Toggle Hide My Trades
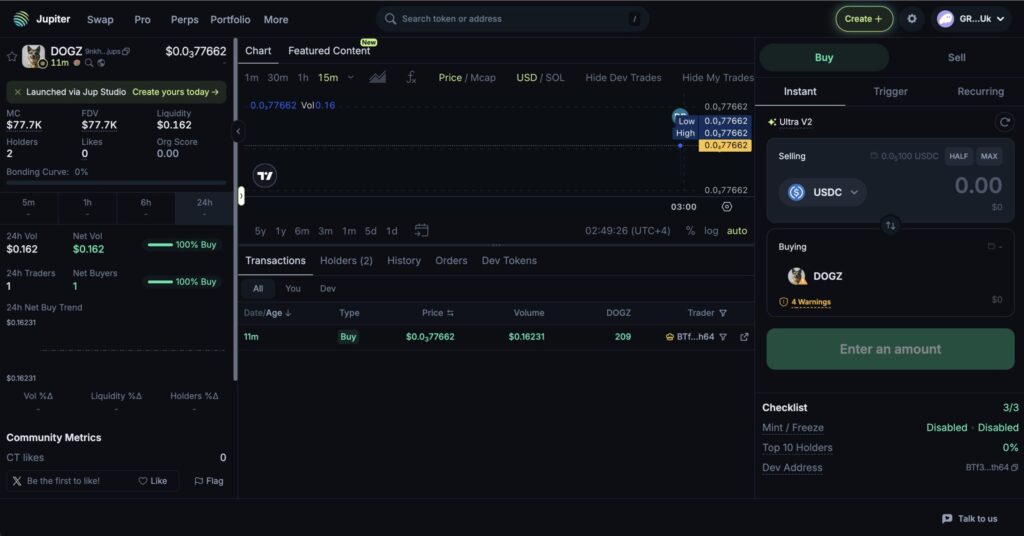 (718, 78)
